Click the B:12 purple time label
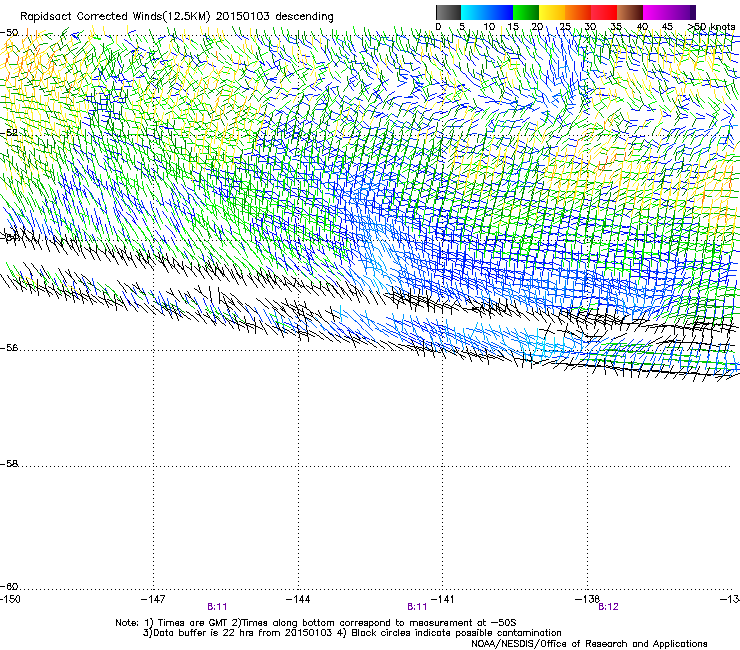 [608, 607]
